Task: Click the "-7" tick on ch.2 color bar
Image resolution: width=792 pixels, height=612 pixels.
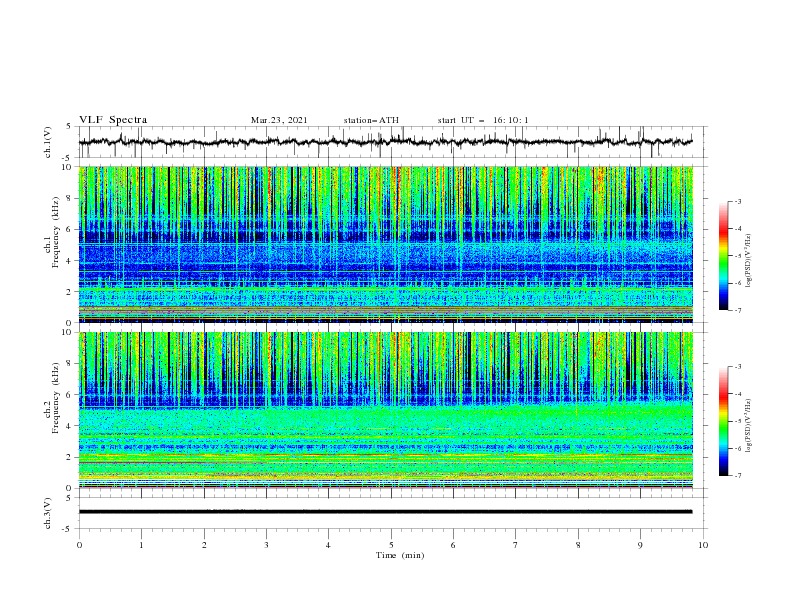Action: pyautogui.click(x=738, y=476)
